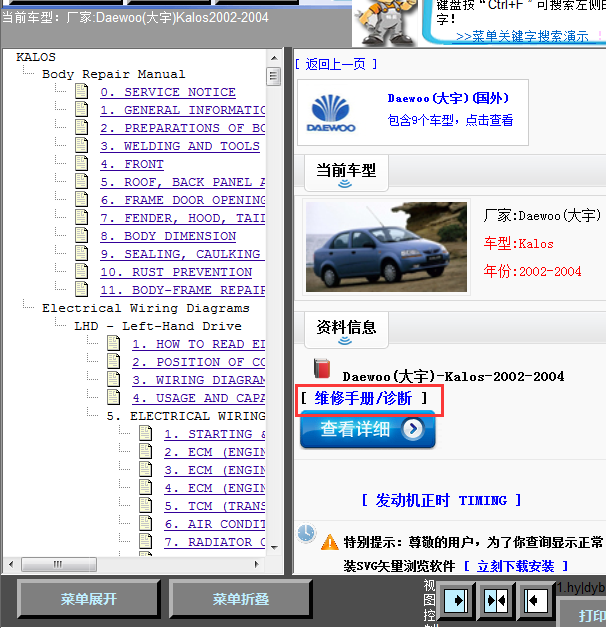Click 立刻下载安装 SVG viewer link
Image resolution: width=606 pixels, height=628 pixels.
tap(516, 566)
